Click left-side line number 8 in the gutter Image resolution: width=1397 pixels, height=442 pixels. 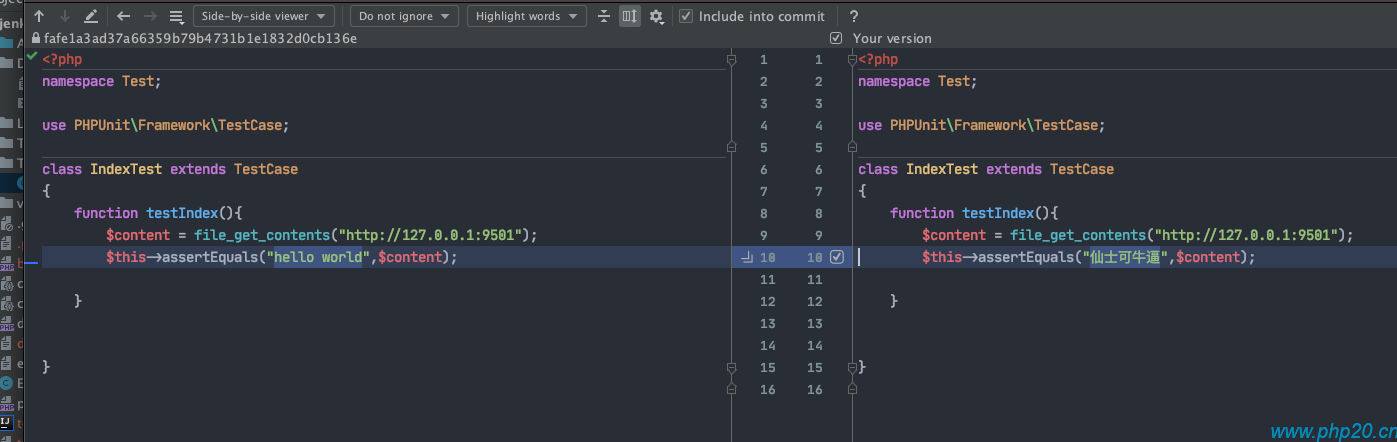tap(764, 213)
